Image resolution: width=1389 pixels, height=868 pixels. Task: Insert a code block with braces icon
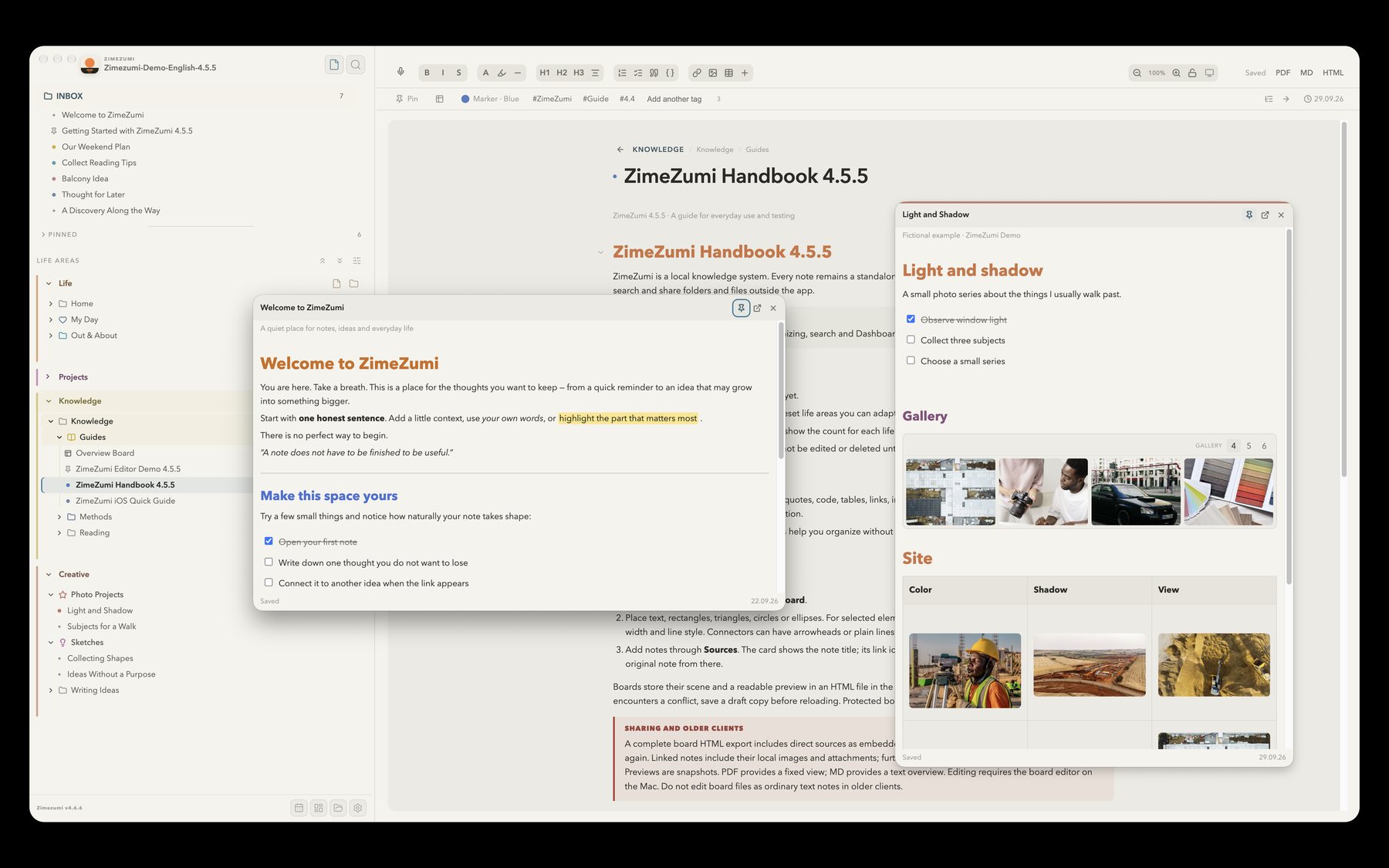670,73
